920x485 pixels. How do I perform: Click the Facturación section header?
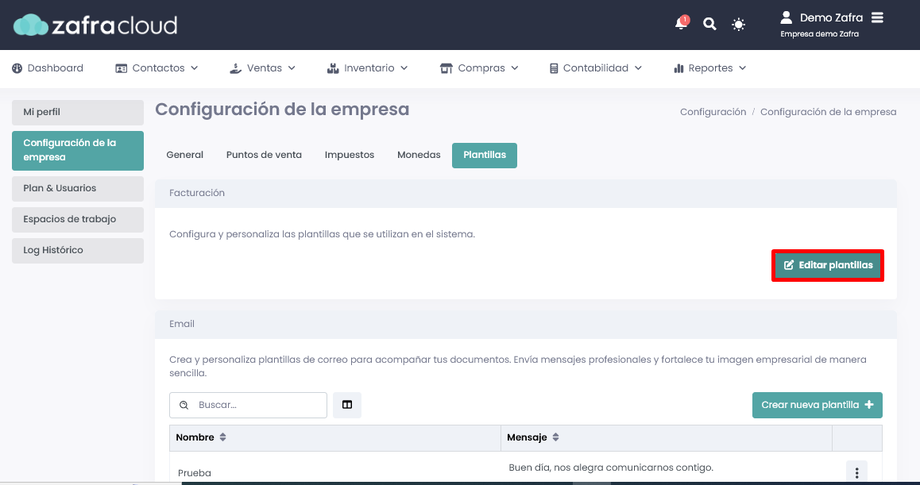tap(526, 193)
